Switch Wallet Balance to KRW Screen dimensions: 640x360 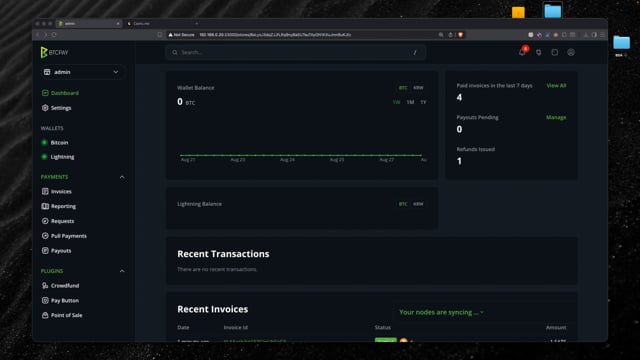(x=418, y=88)
